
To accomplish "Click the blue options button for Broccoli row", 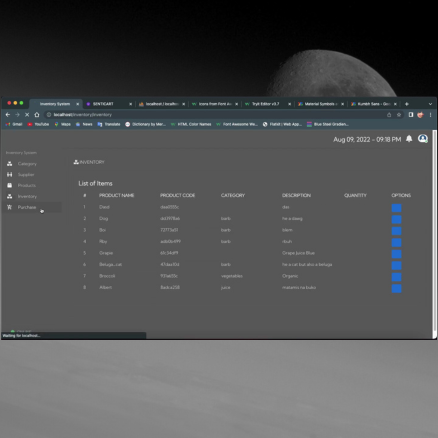I will pyautogui.click(x=396, y=277).
